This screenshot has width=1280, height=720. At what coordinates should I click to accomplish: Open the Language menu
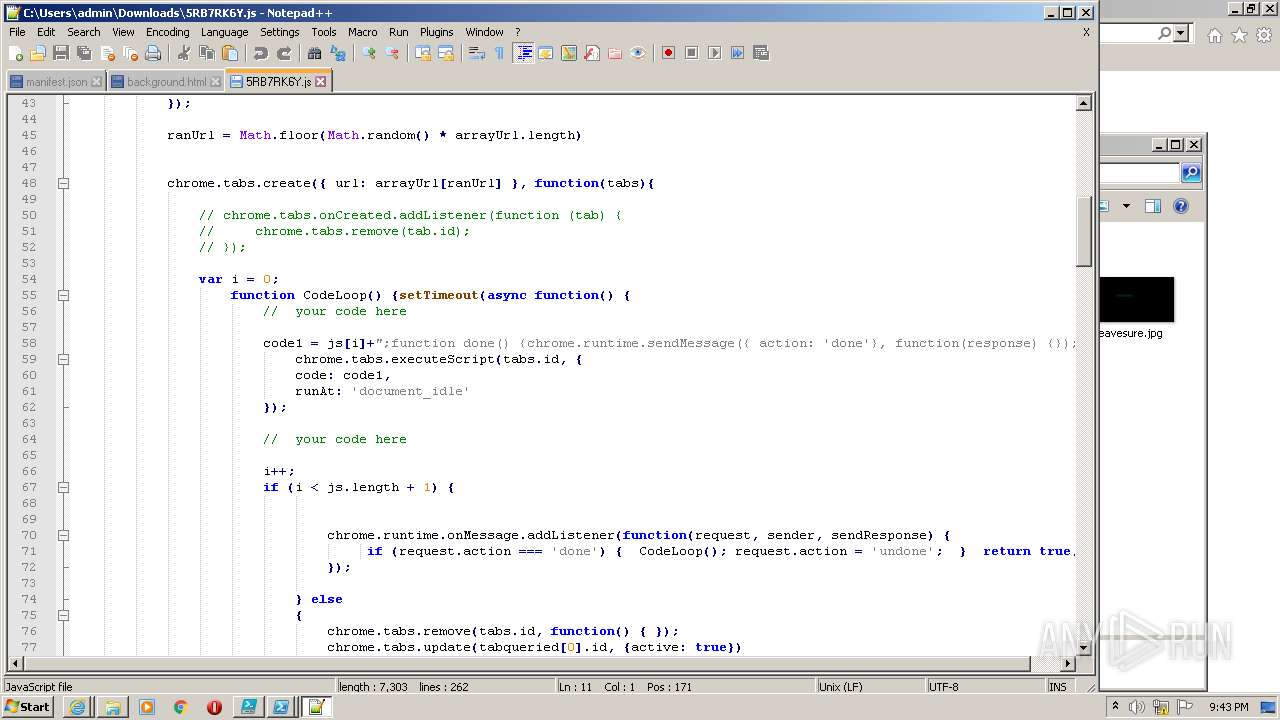pos(224,32)
